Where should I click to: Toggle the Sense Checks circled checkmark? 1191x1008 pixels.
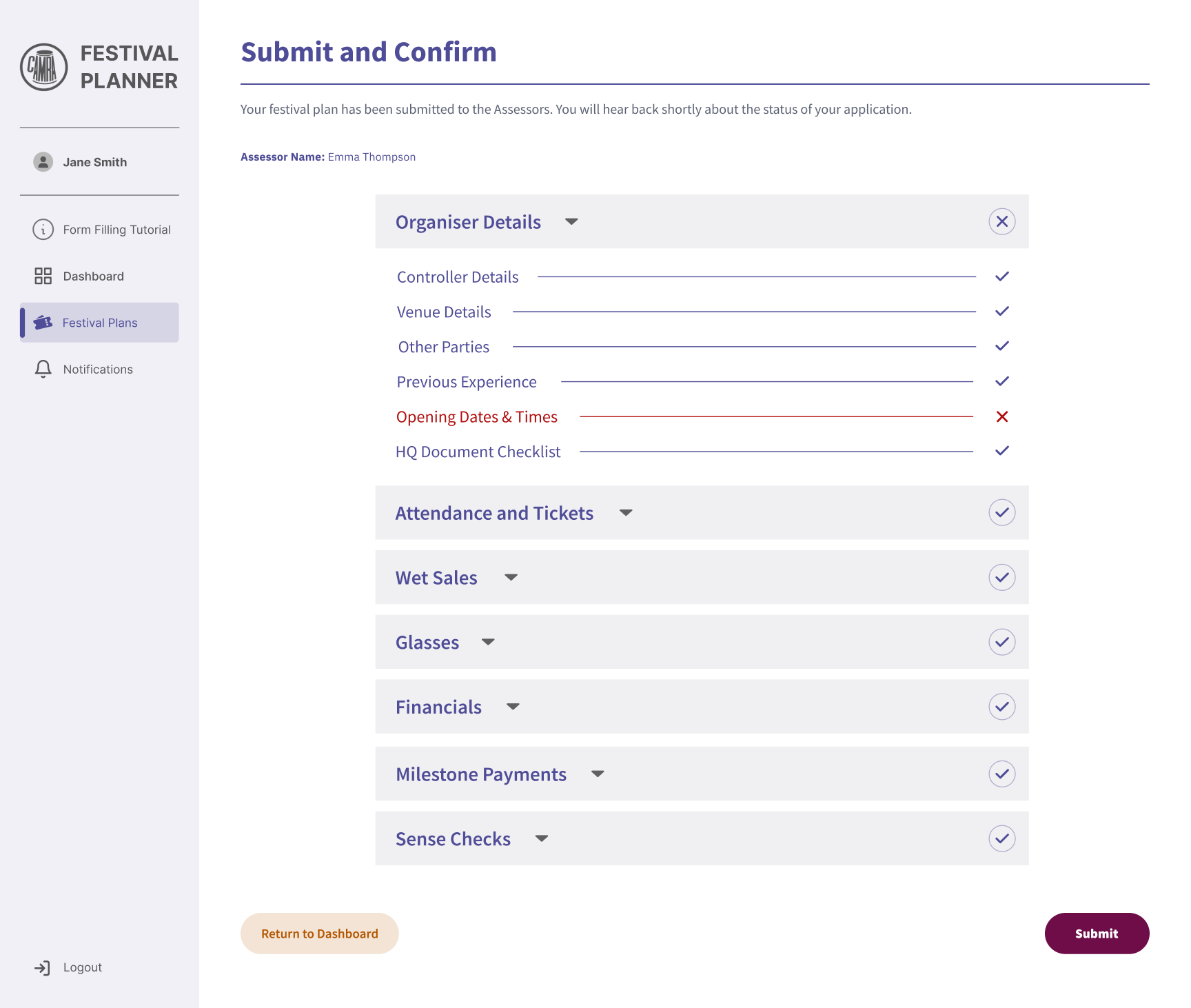tap(1002, 838)
